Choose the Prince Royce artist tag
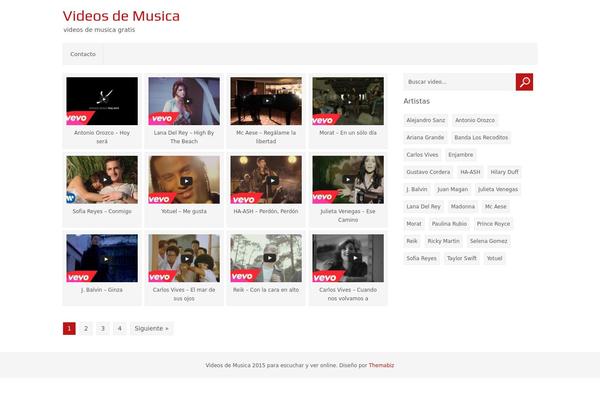Image resolution: width=600 pixels, height=400 pixels. (493, 224)
